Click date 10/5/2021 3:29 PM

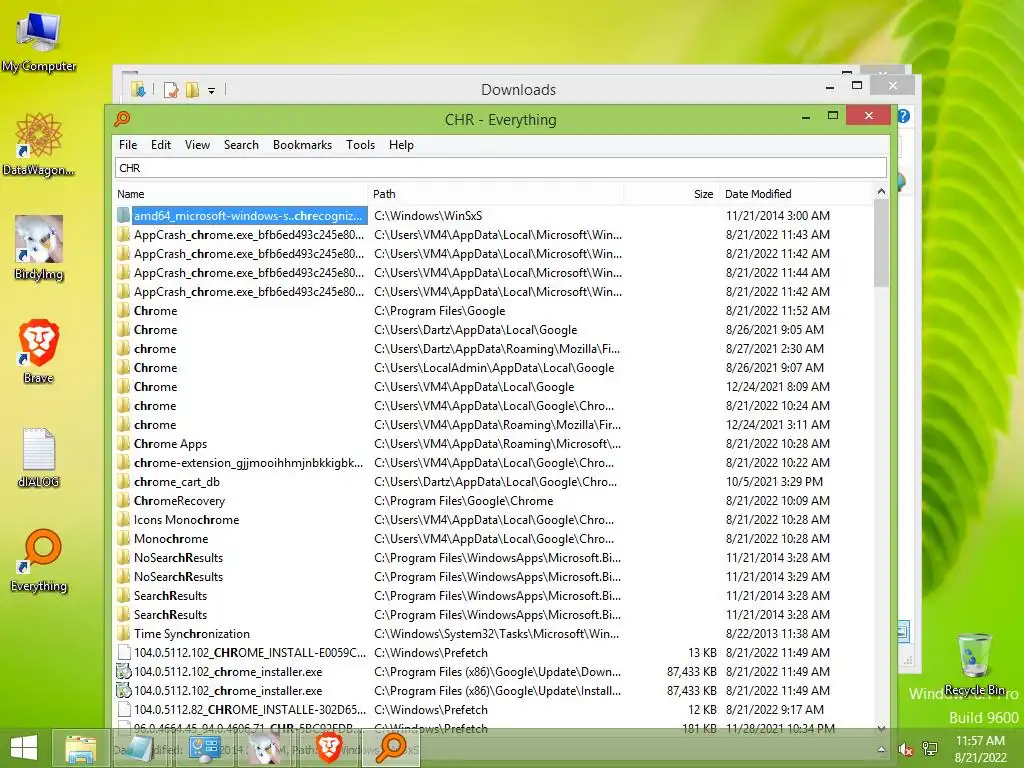click(774, 482)
